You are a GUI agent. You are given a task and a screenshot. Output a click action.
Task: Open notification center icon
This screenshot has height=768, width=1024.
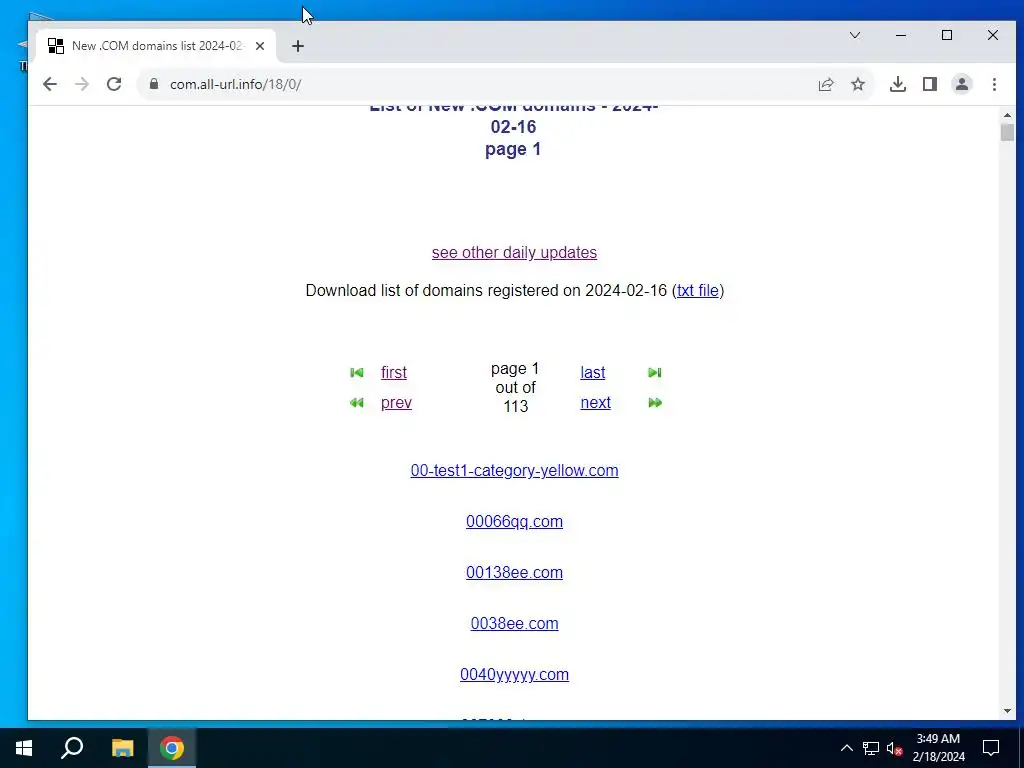click(x=991, y=748)
